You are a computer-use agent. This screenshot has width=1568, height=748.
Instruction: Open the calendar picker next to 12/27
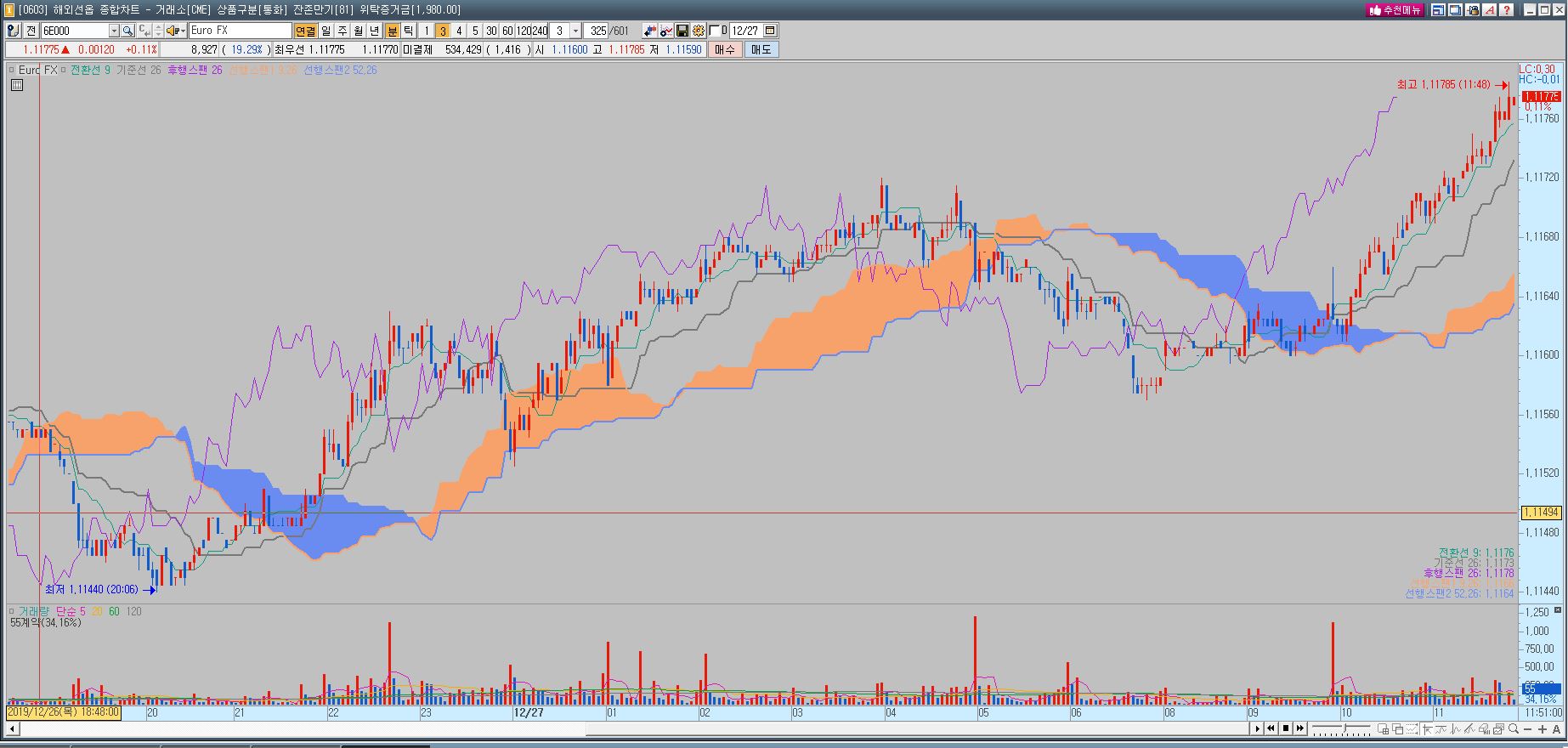(770, 31)
